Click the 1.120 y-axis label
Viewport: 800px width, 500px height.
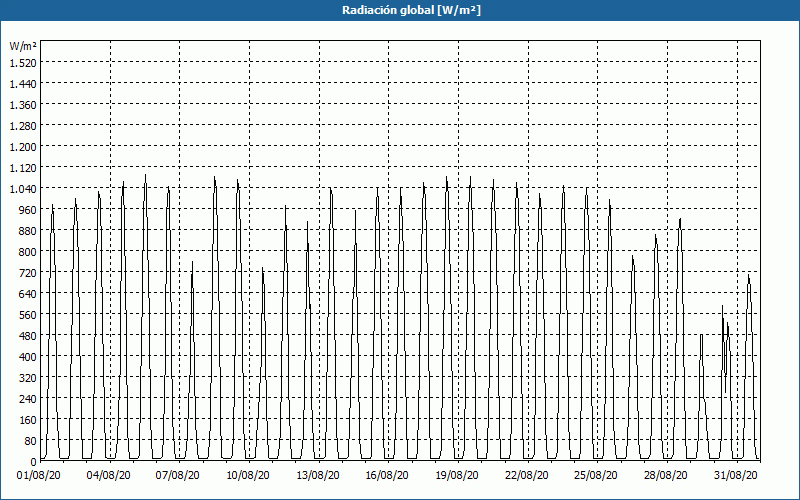23,168
